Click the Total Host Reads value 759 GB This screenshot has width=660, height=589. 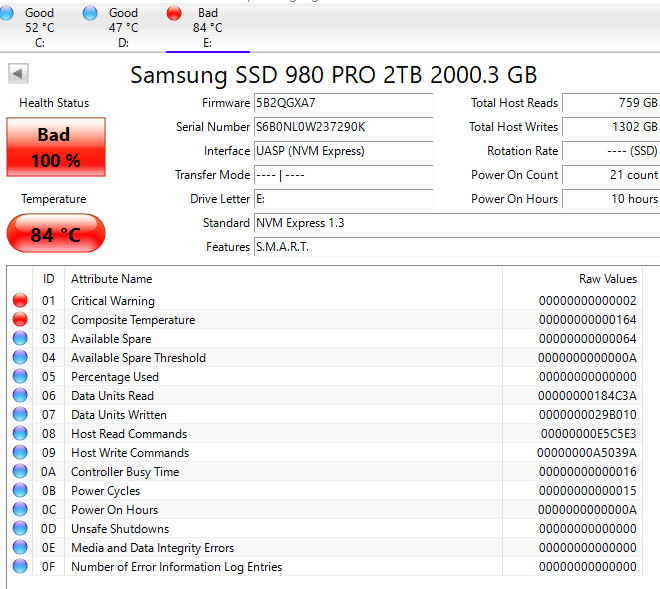pyautogui.click(x=611, y=103)
